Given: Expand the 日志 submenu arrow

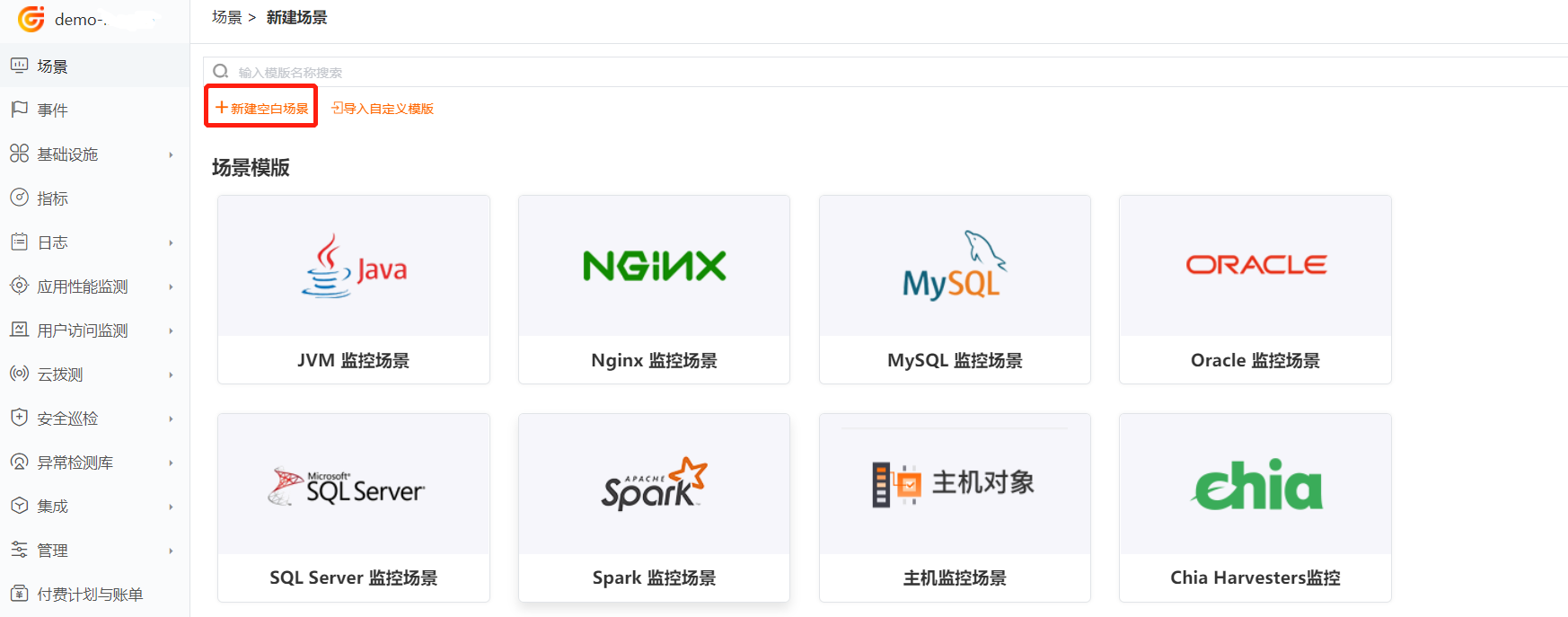Looking at the screenshot, I should pos(171,242).
